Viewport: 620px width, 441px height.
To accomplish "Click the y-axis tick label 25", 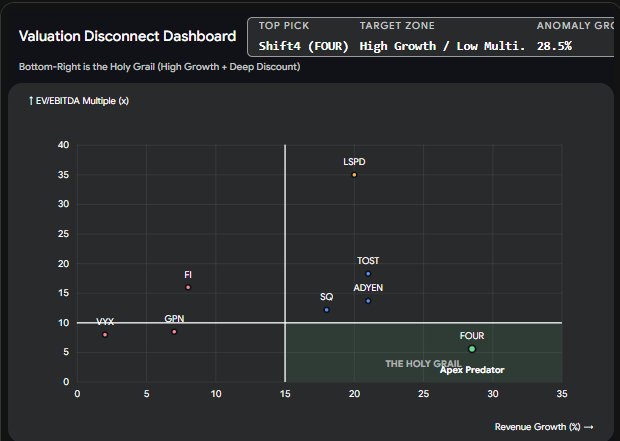I will (63, 234).
